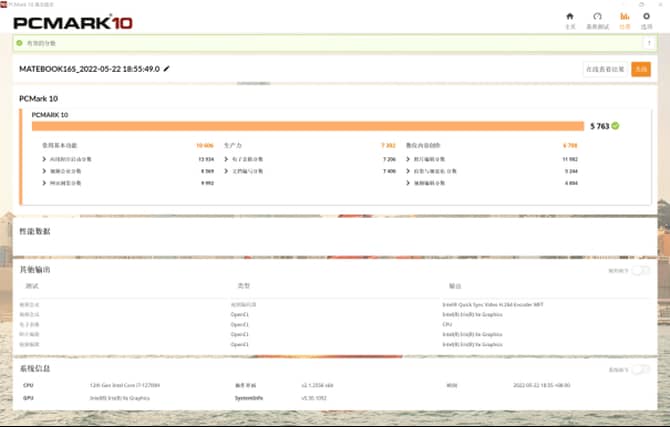
Task: Click green check beside 5 763 score
Action: pyautogui.click(x=615, y=126)
